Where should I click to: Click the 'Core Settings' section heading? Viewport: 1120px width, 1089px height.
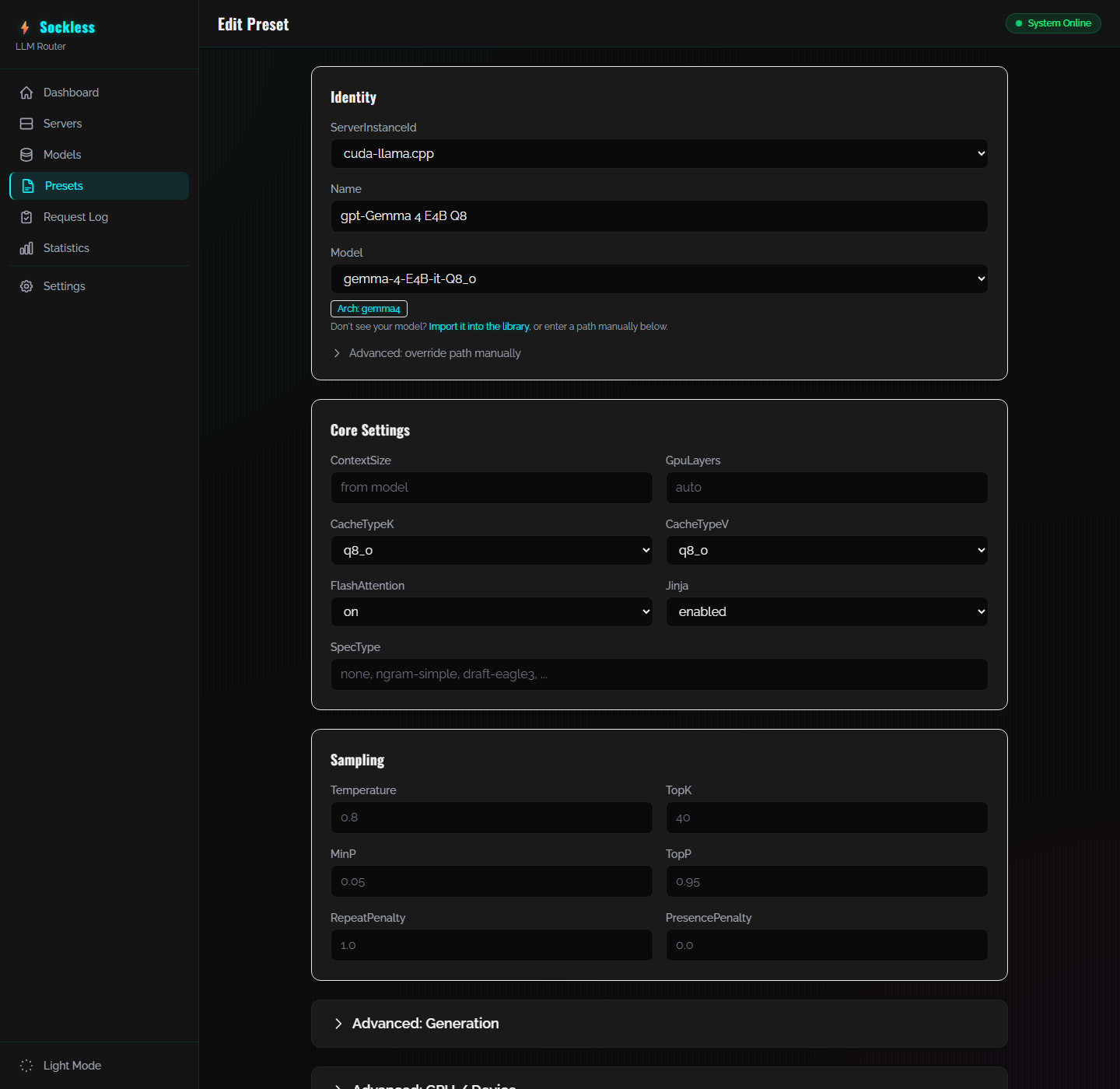370,430
